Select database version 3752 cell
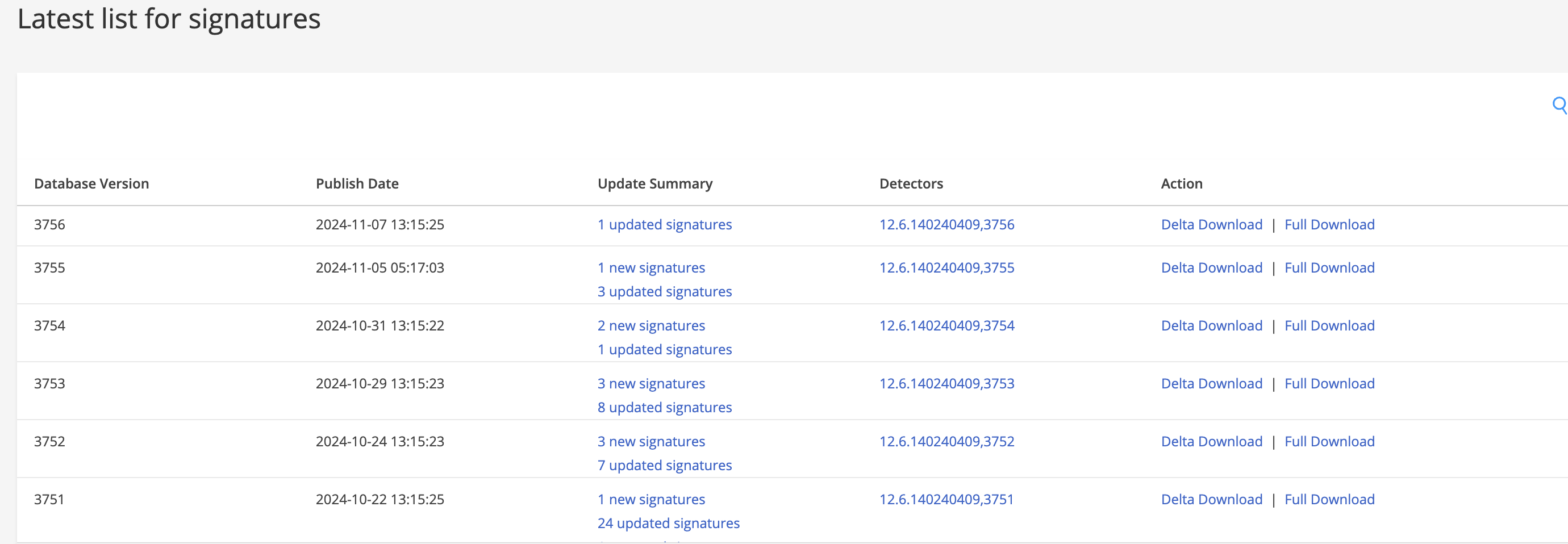Screen dimensions: 1568x544 pyautogui.click(x=49, y=441)
